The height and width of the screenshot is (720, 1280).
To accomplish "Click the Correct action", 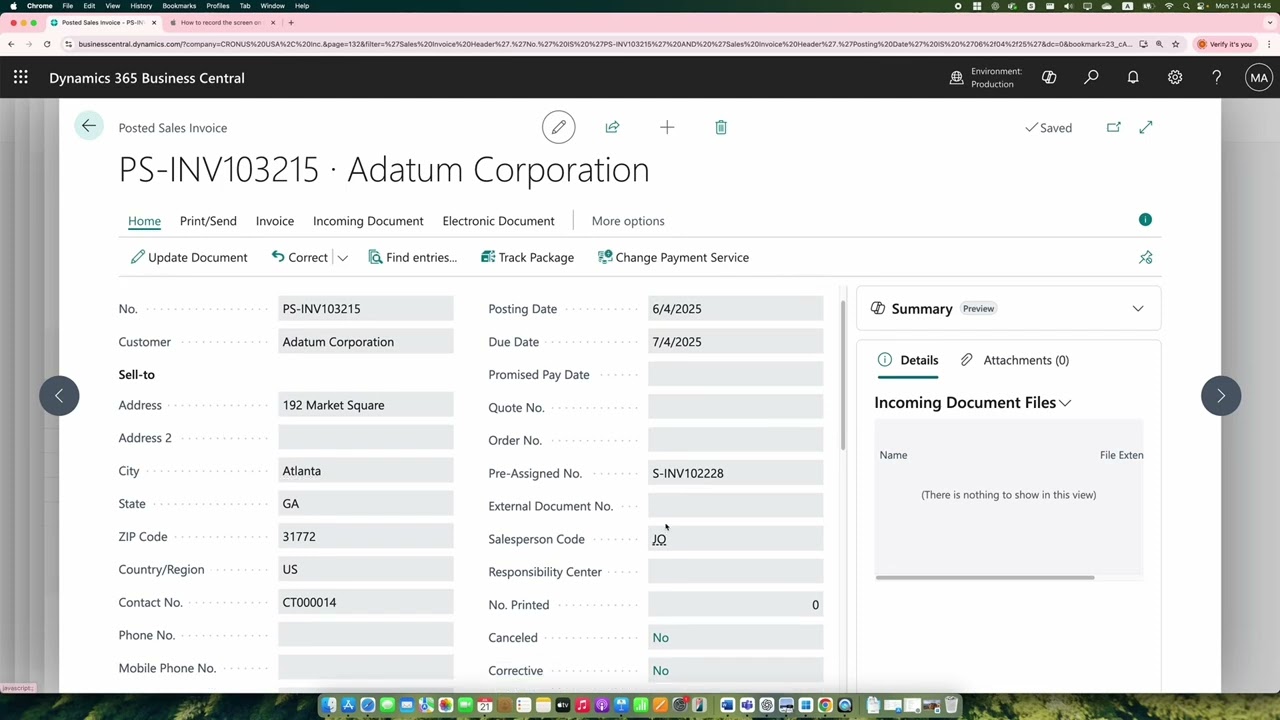I will pos(299,257).
